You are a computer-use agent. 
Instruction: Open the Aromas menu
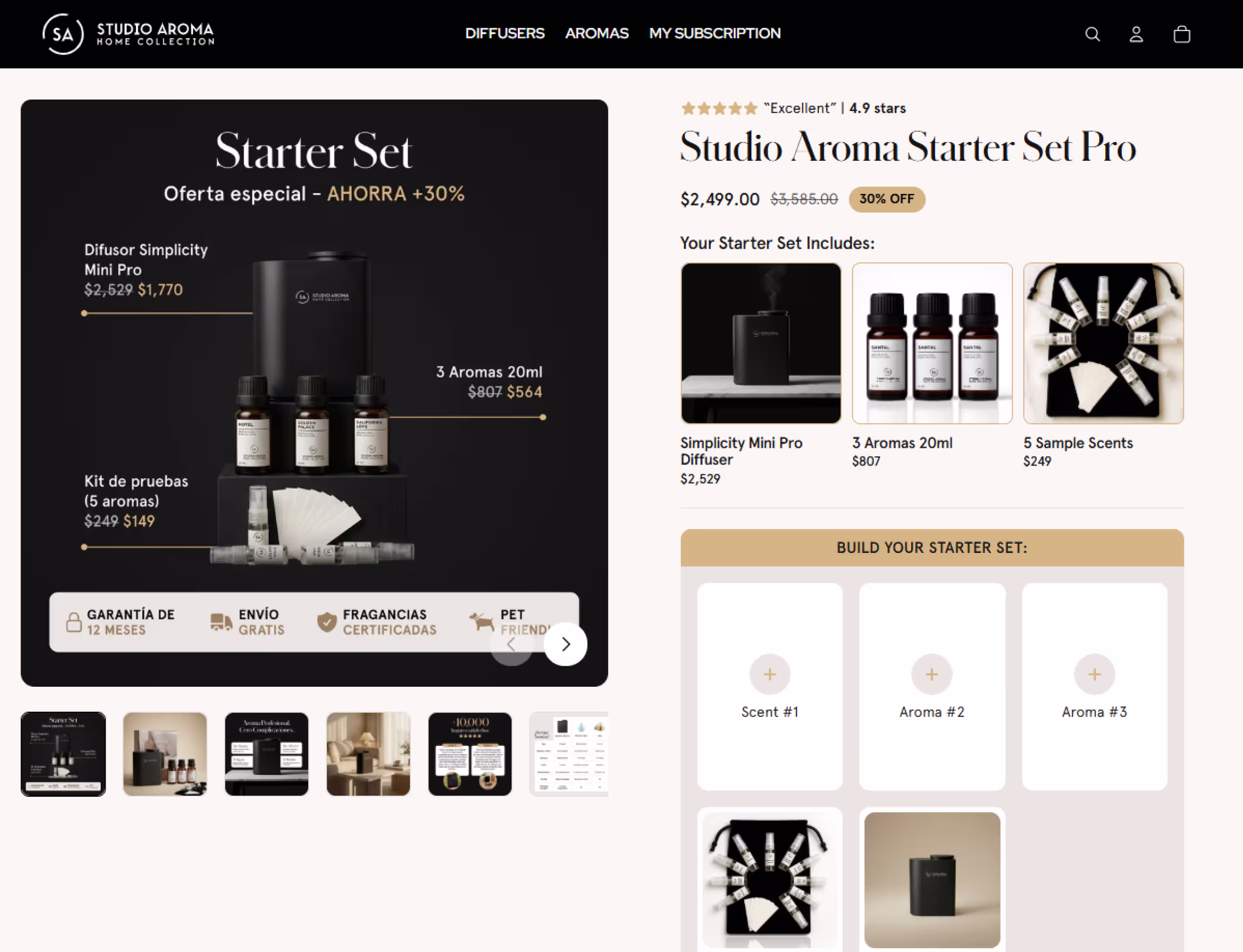click(x=596, y=33)
